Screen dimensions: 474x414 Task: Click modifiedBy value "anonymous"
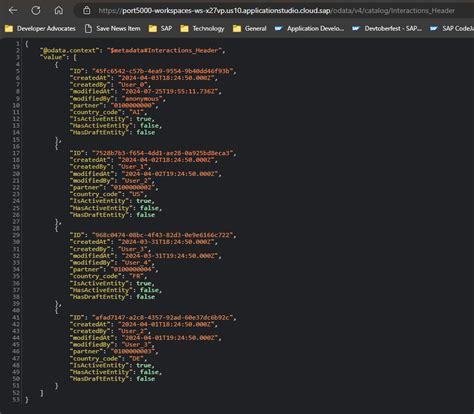pos(142,98)
